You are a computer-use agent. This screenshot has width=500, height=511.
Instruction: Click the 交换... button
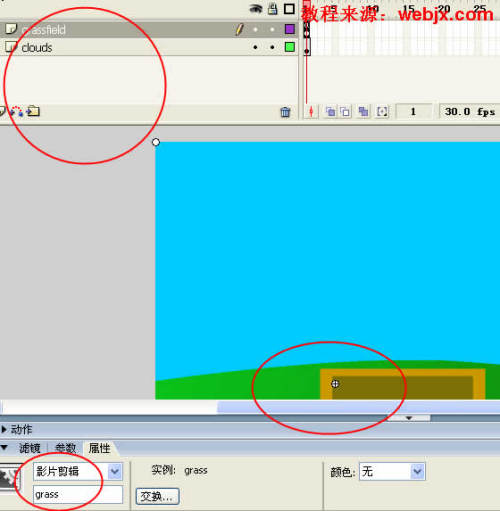tap(157, 497)
